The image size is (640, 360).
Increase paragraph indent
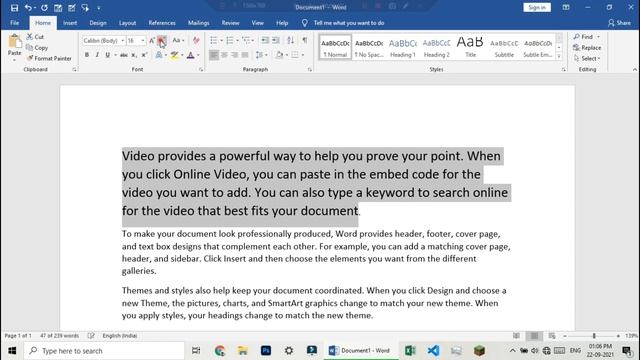pyautogui.click(x=276, y=40)
